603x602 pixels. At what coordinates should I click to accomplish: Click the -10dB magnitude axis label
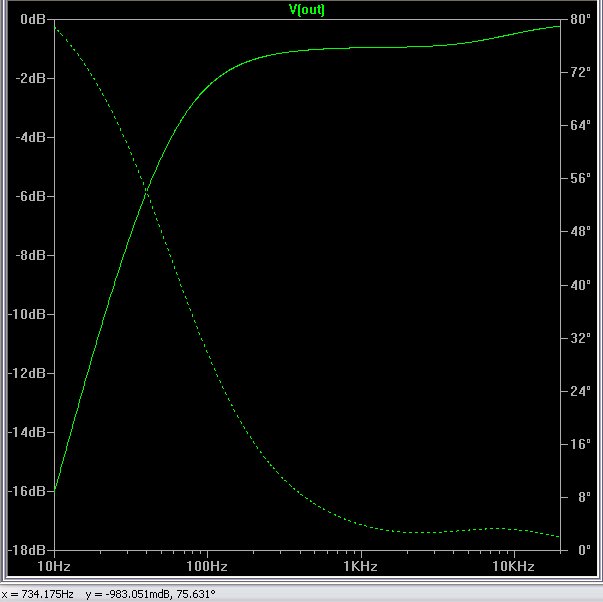pyautogui.click(x=28, y=314)
